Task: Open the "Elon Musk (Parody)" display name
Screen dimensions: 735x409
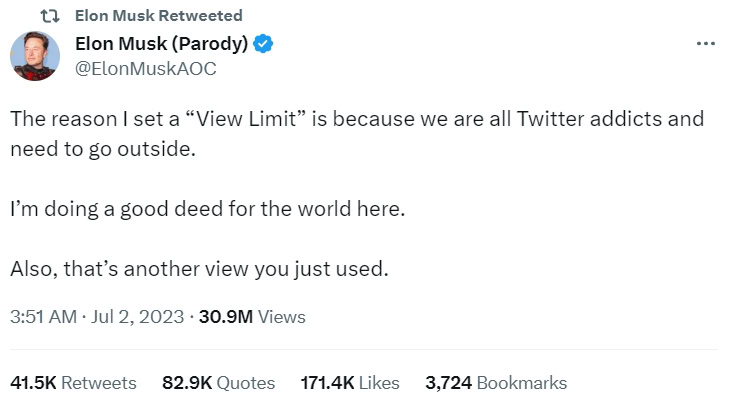Action: coord(162,44)
